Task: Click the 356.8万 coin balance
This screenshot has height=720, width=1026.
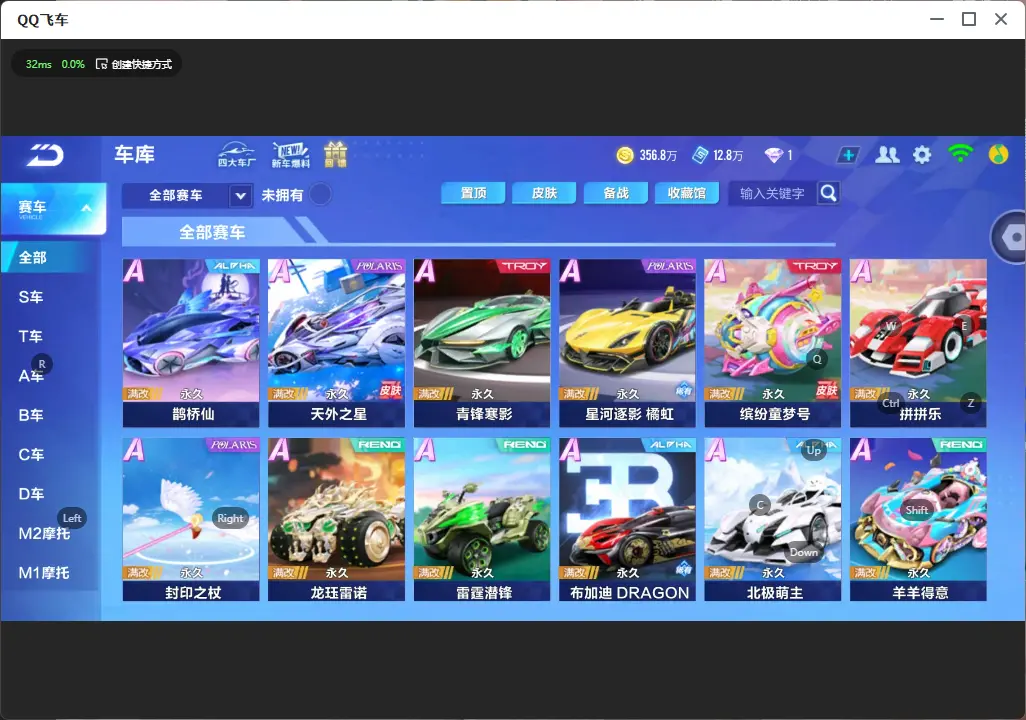Action: tap(658, 155)
